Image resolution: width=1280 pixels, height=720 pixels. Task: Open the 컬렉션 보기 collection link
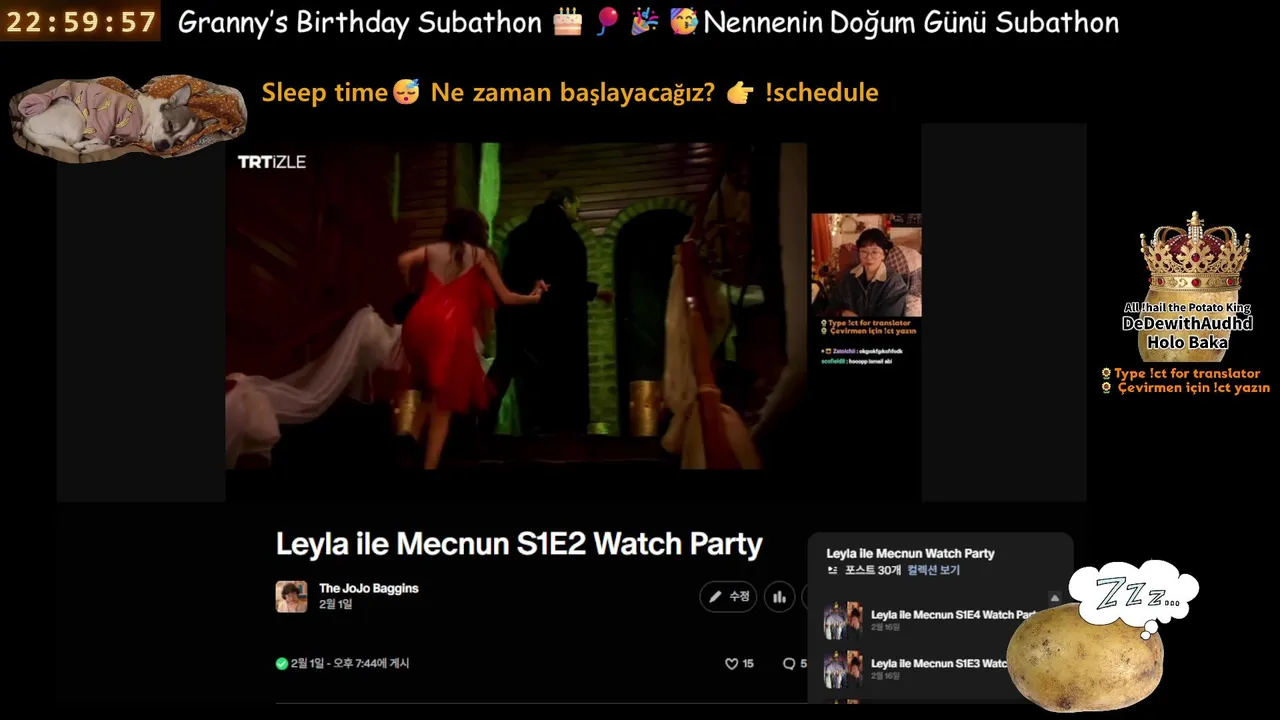[x=933, y=570]
